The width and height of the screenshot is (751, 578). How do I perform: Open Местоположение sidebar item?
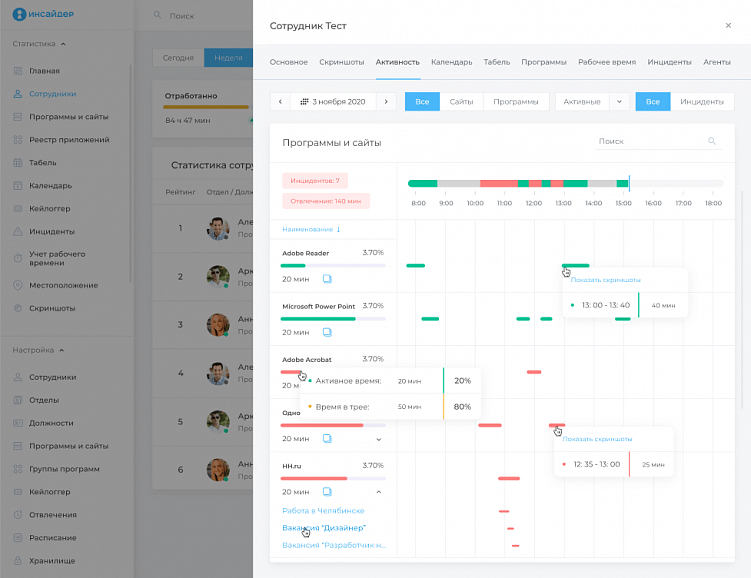[63, 285]
